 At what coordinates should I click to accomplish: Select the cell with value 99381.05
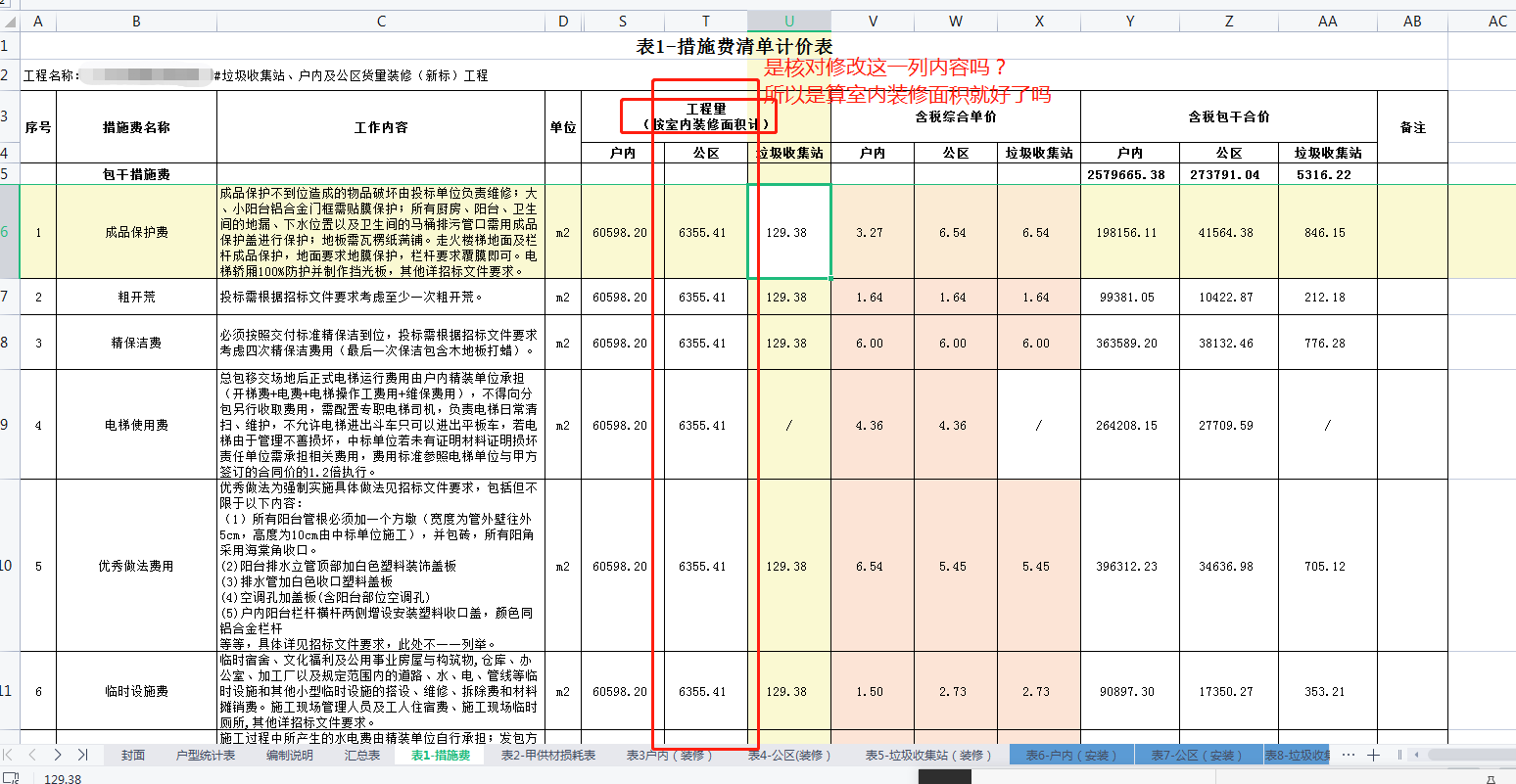pos(1130,297)
